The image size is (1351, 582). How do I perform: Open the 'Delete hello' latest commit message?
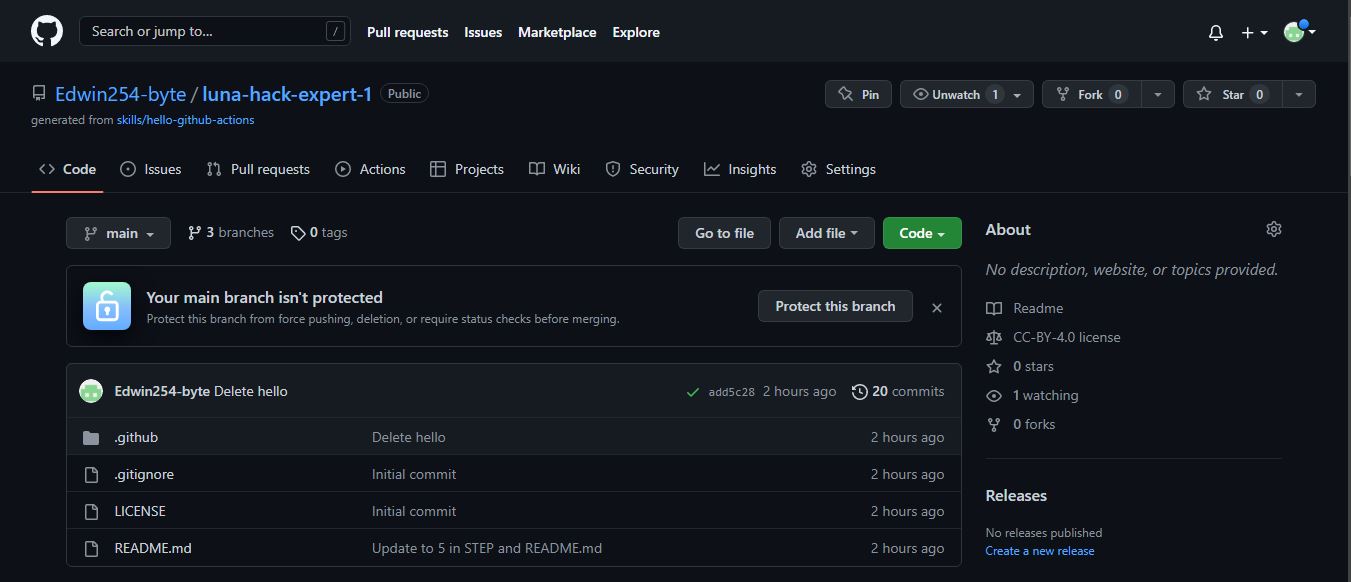[x=251, y=391]
